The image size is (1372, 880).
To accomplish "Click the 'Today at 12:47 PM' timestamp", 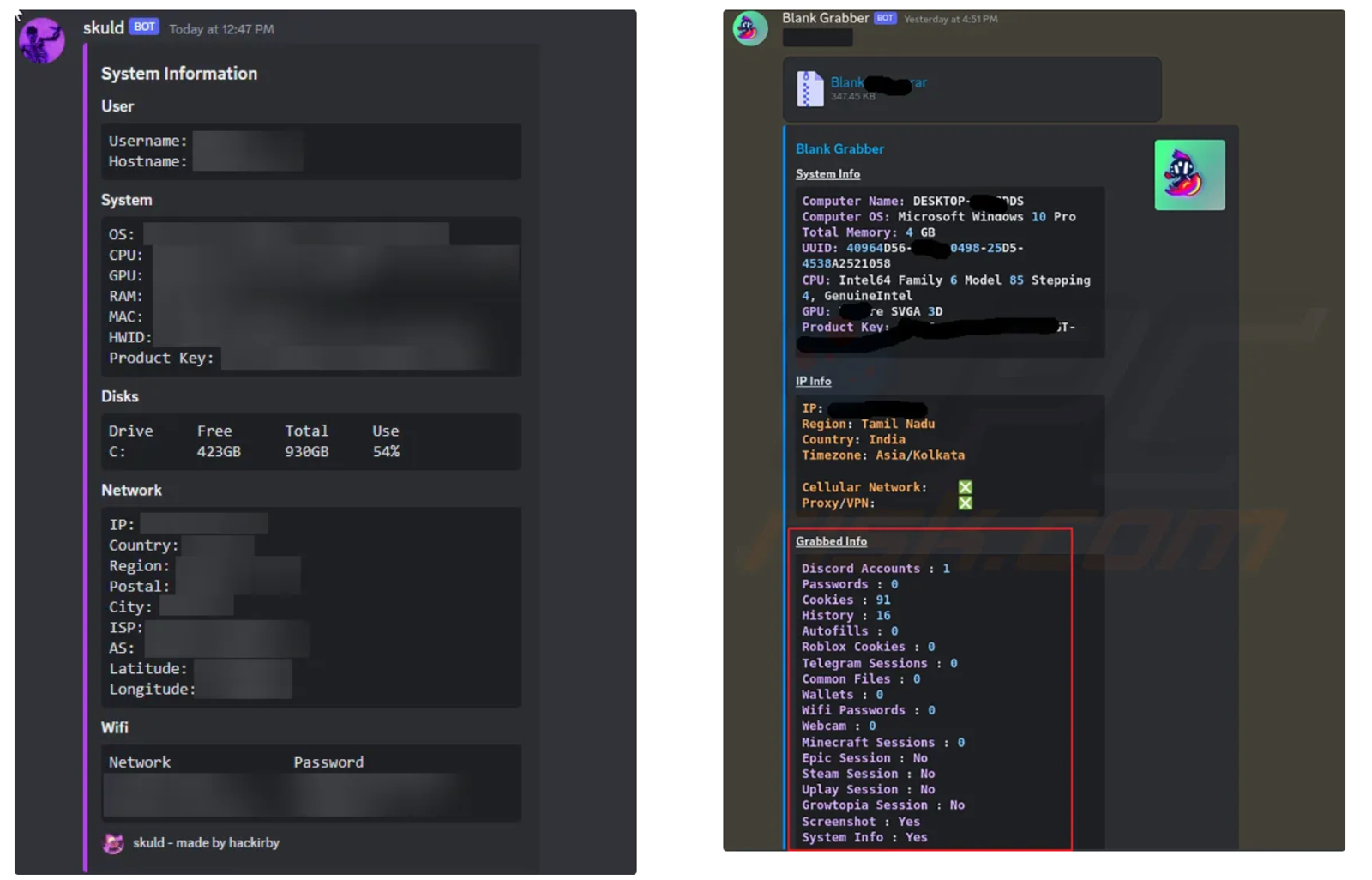I will coord(221,29).
